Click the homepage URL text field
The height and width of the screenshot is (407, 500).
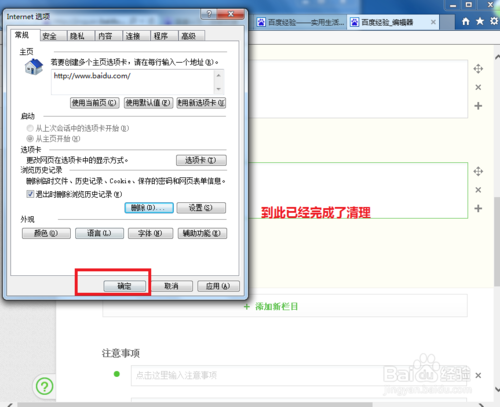pos(133,82)
